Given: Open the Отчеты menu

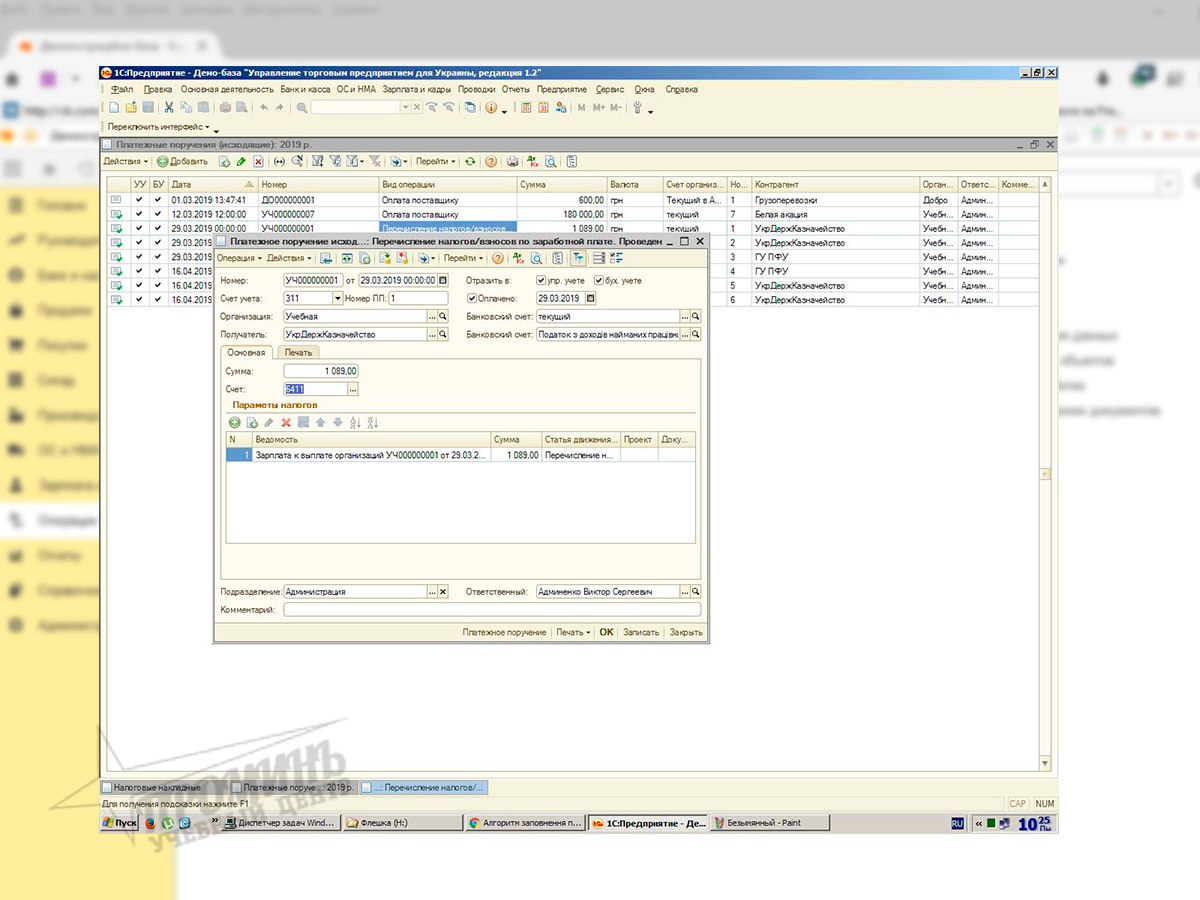Looking at the screenshot, I should coord(516,89).
